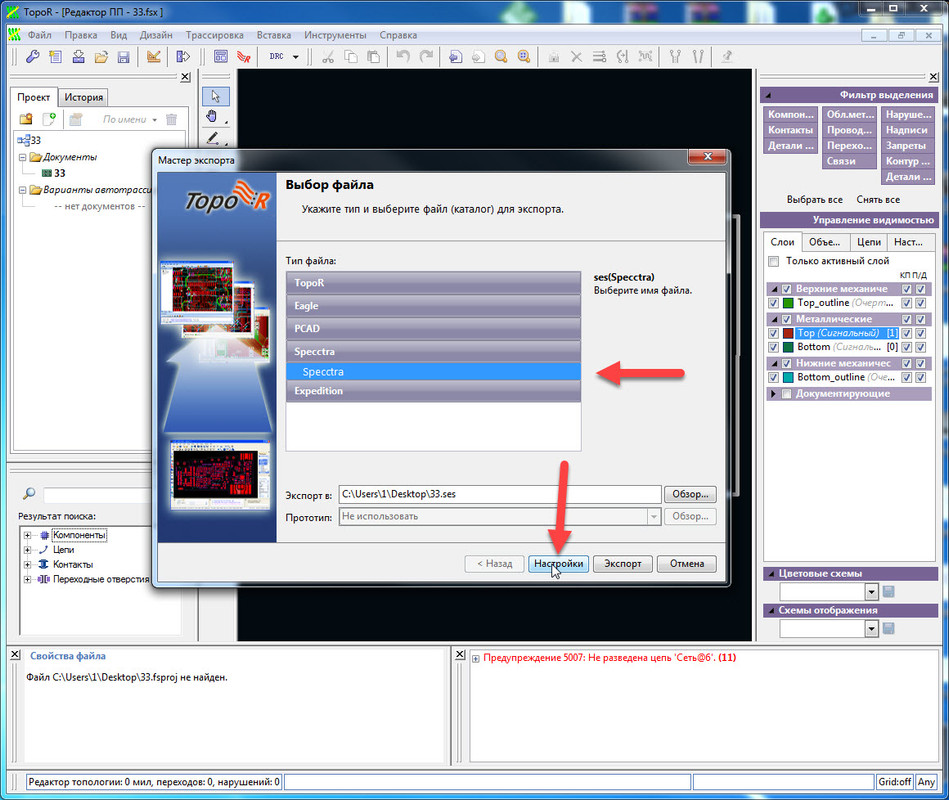Open the Цветовые схемы dropdown
Viewport: 949px width, 800px height.
(x=872, y=592)
